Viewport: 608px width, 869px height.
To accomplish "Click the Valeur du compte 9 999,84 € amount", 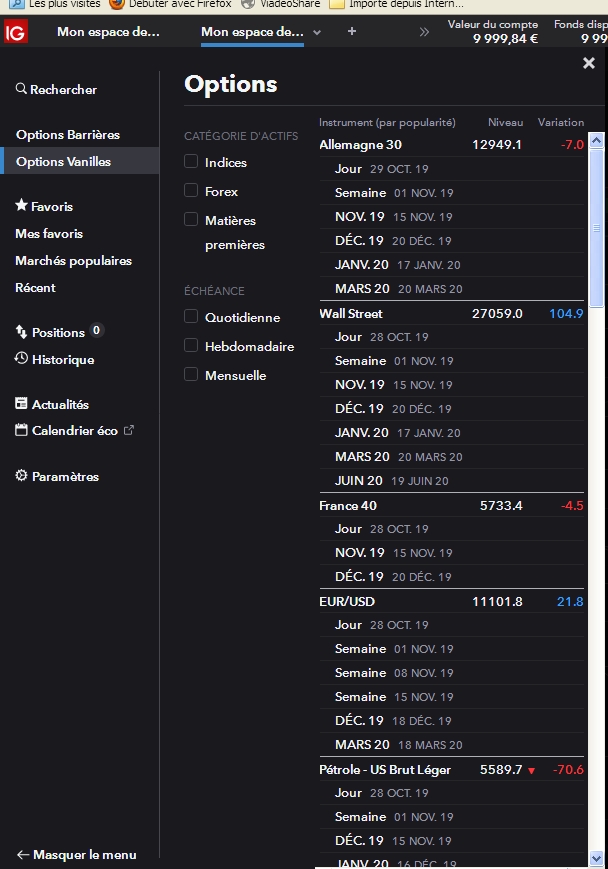I will (x=505, y=39).
